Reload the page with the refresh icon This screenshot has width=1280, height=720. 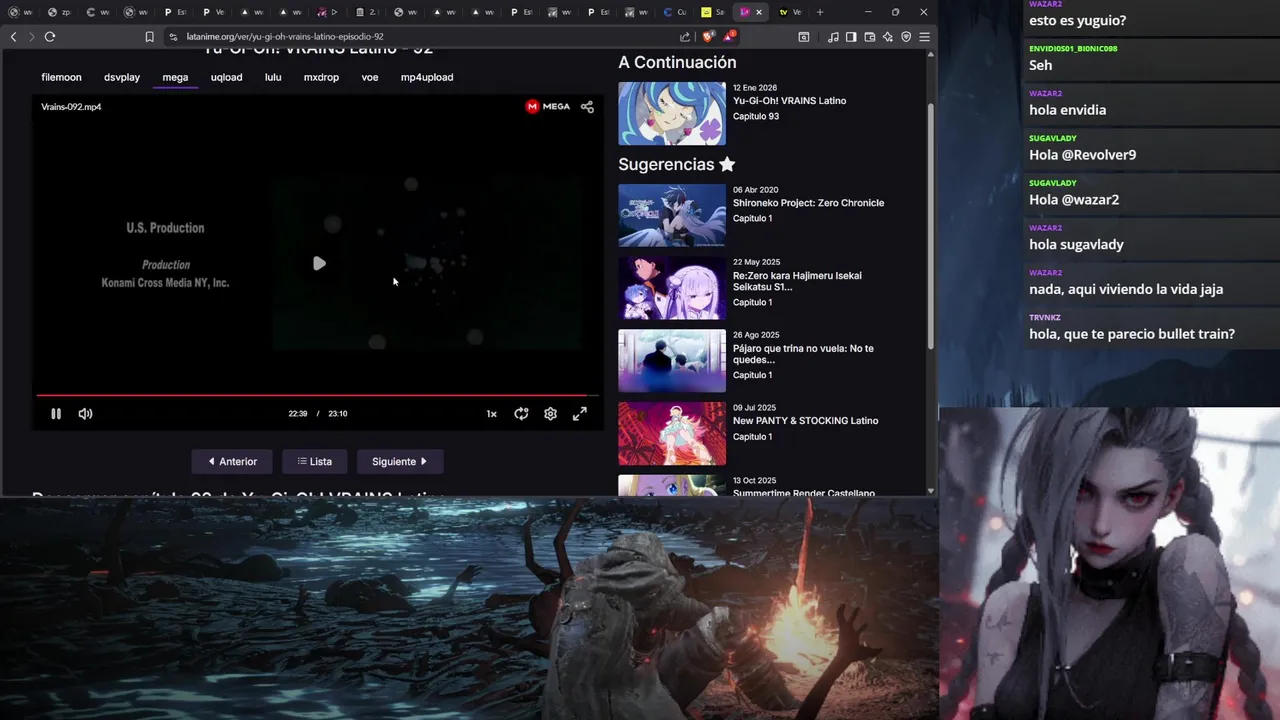coord(50,37)
